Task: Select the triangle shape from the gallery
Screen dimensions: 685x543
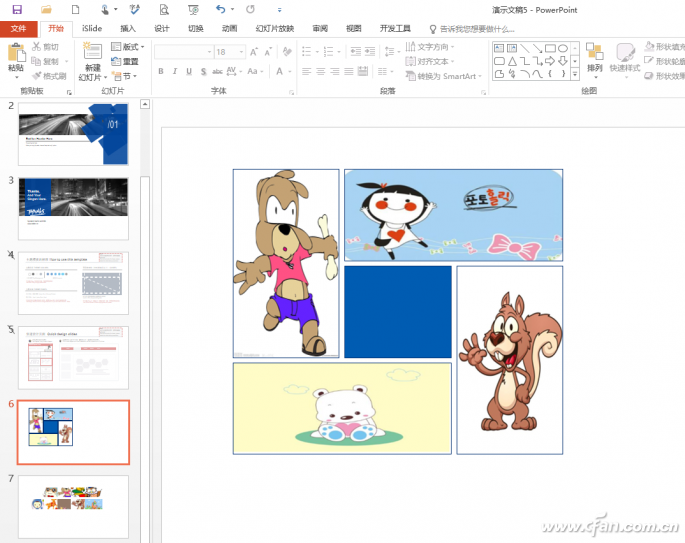Action: (512, 61)
